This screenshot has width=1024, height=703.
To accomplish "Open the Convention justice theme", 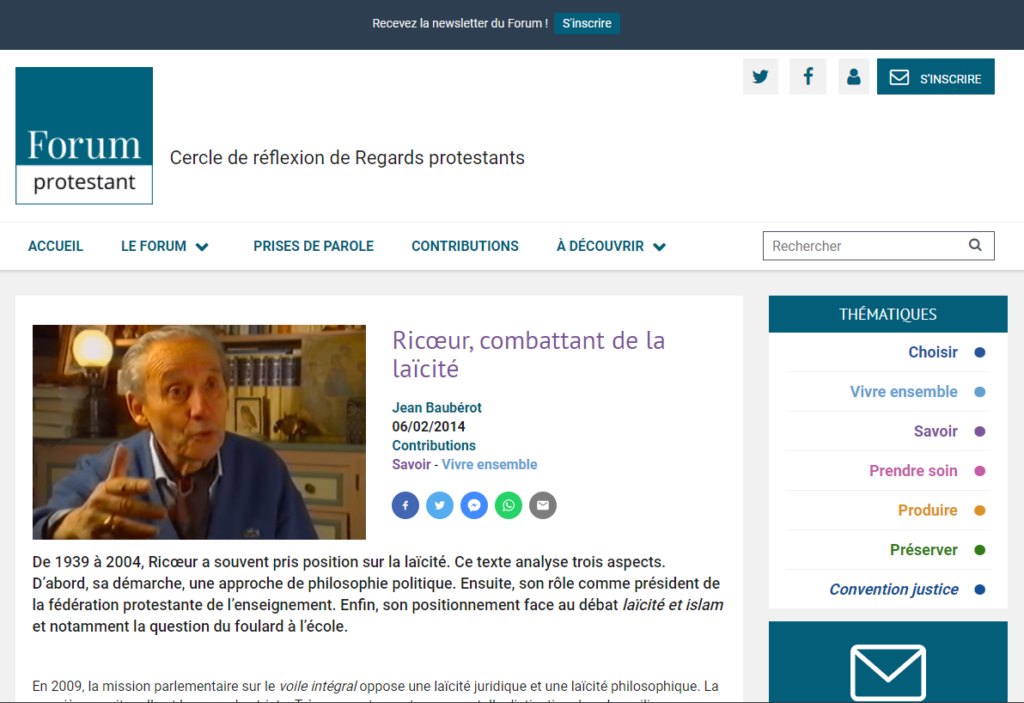I will [x=894, y=589].
